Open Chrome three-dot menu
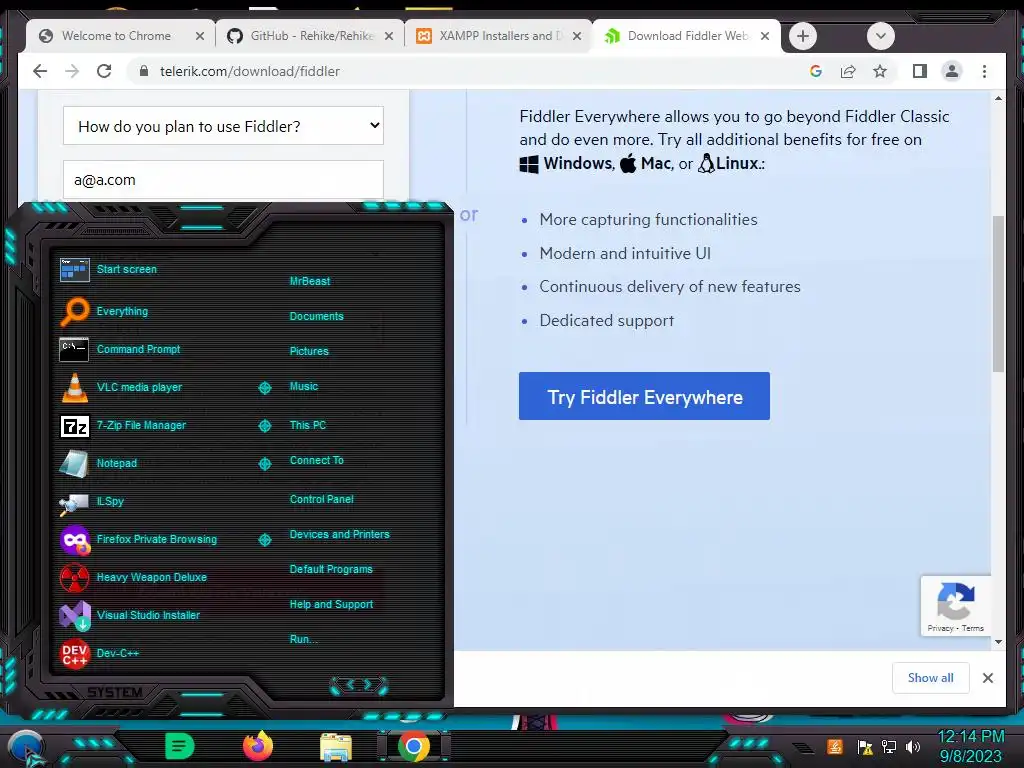 (984, 71)
